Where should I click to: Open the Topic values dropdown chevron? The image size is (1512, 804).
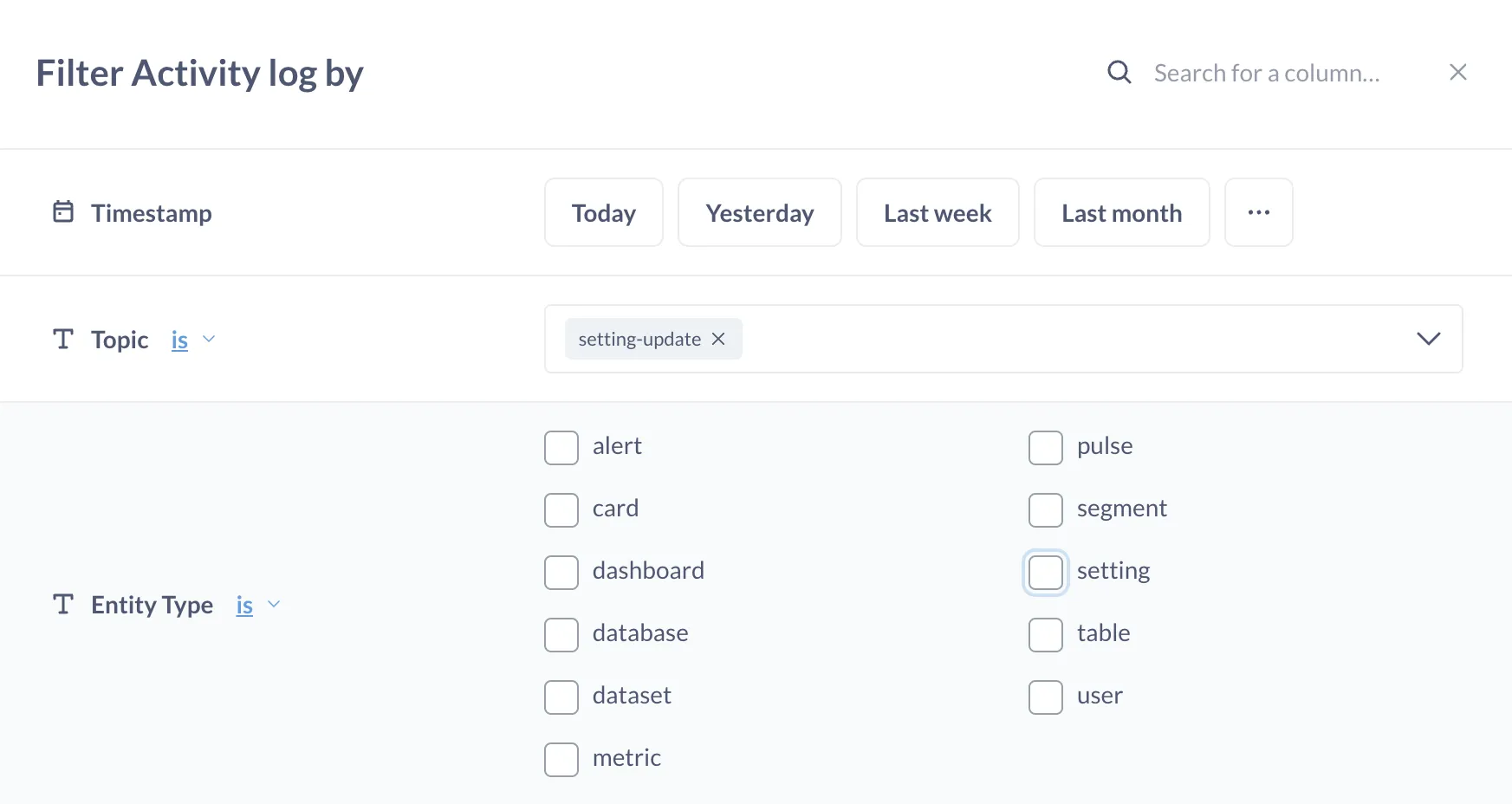[1428, 339]
